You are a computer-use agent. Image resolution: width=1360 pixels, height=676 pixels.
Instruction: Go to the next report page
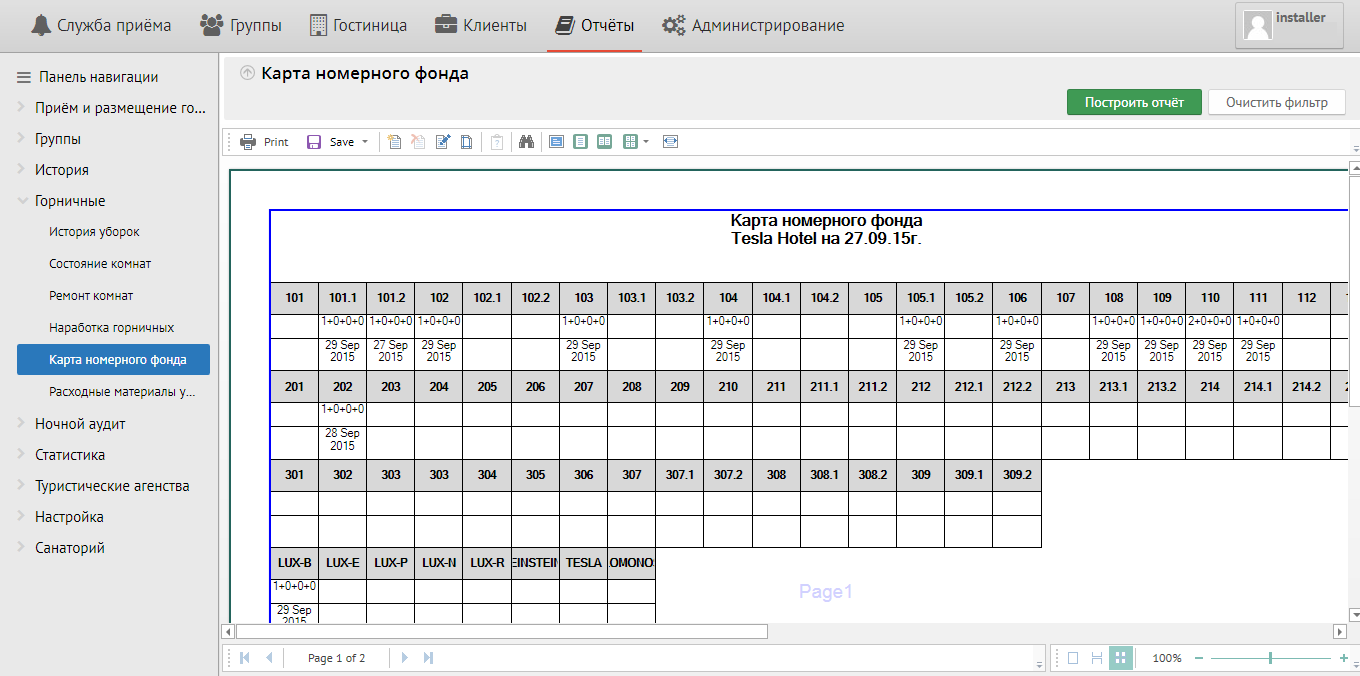coord(405,658)
